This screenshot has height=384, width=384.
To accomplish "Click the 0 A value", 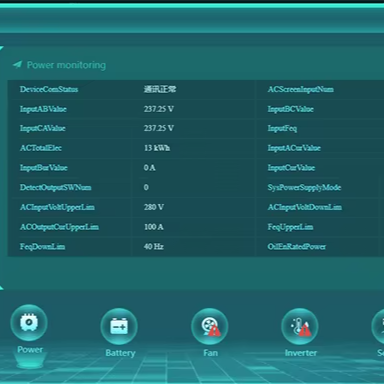I will (x=150, y=168).
